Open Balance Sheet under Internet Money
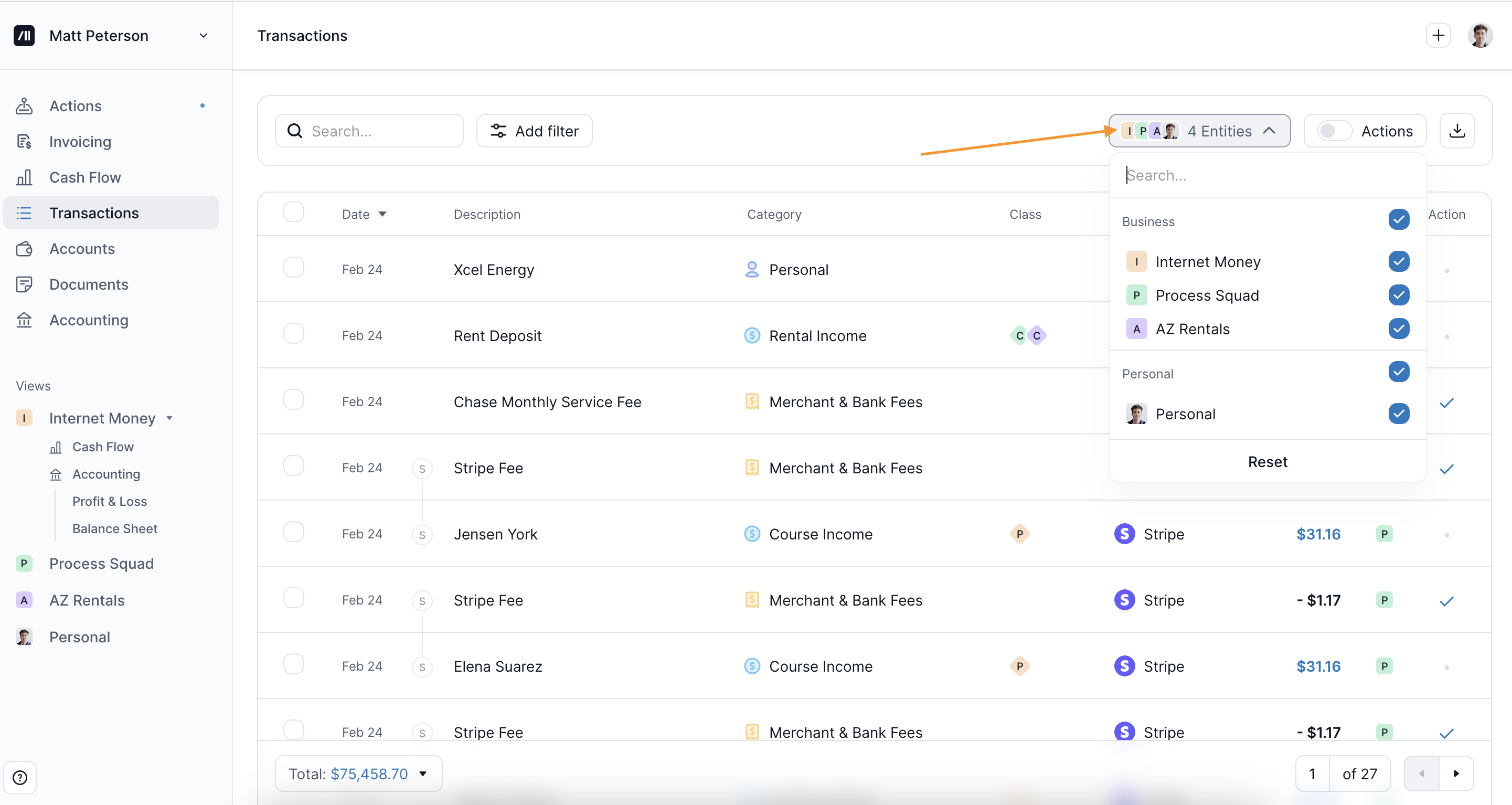 (114, 528)
